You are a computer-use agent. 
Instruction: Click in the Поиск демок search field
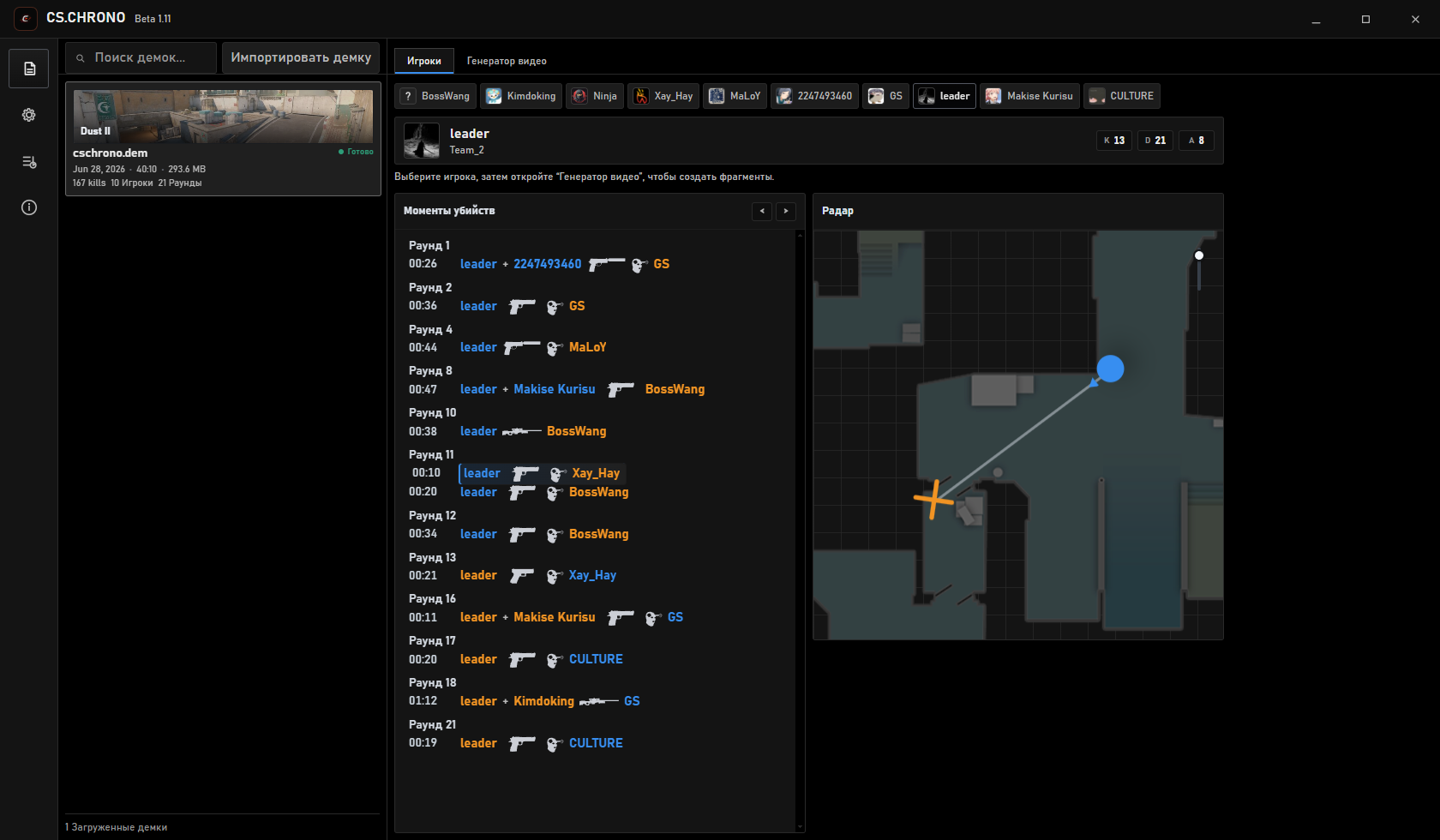click(x=141, y=57)
